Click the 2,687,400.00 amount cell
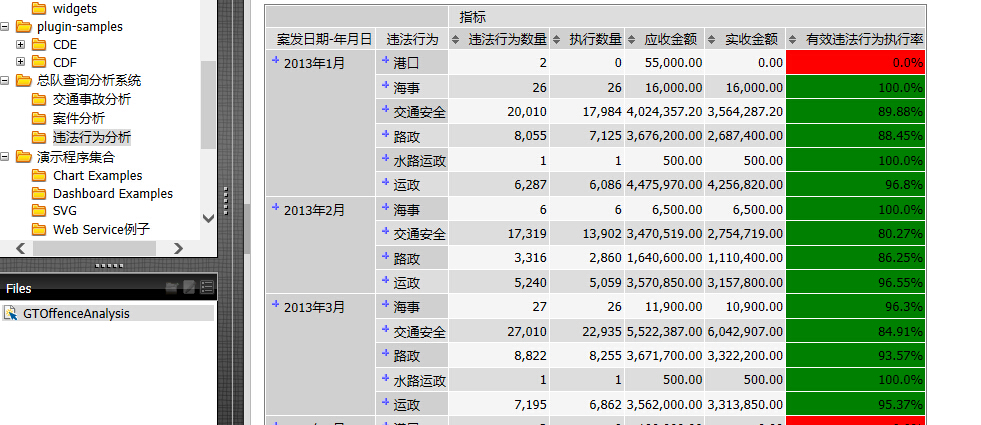 pos(745,136)
